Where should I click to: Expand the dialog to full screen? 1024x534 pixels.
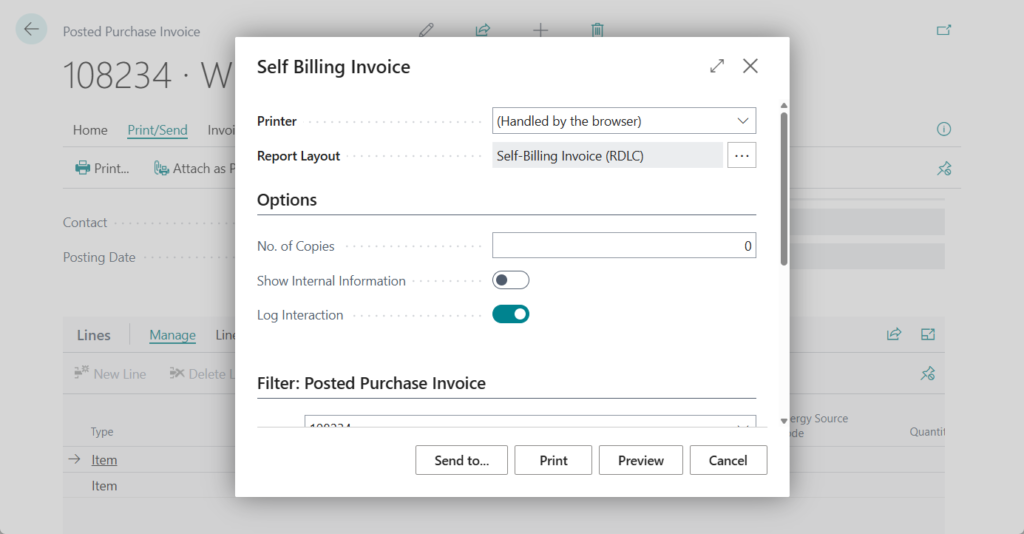tap(717, 66)
